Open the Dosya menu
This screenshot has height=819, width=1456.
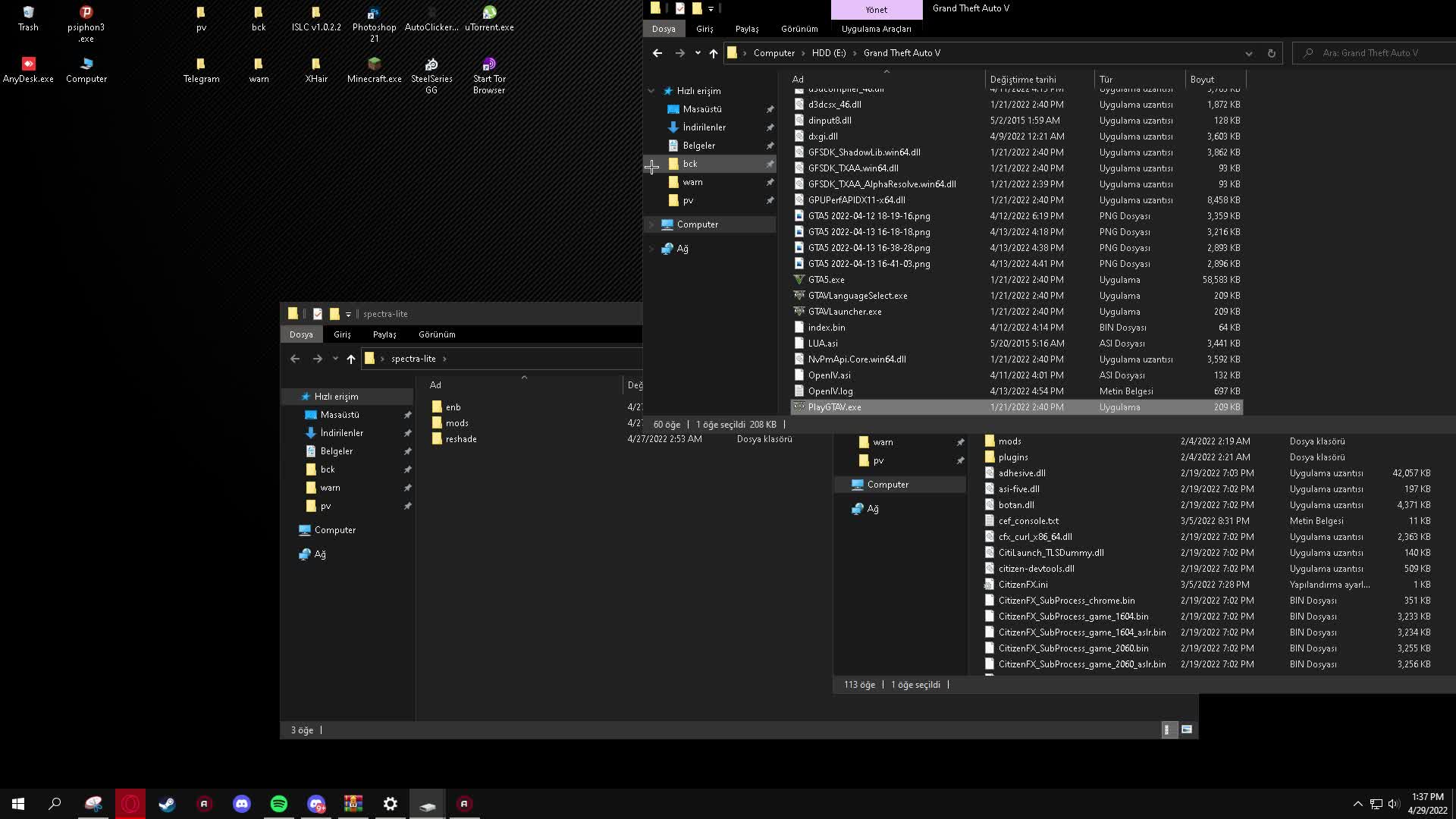click(x=664, y=28)
